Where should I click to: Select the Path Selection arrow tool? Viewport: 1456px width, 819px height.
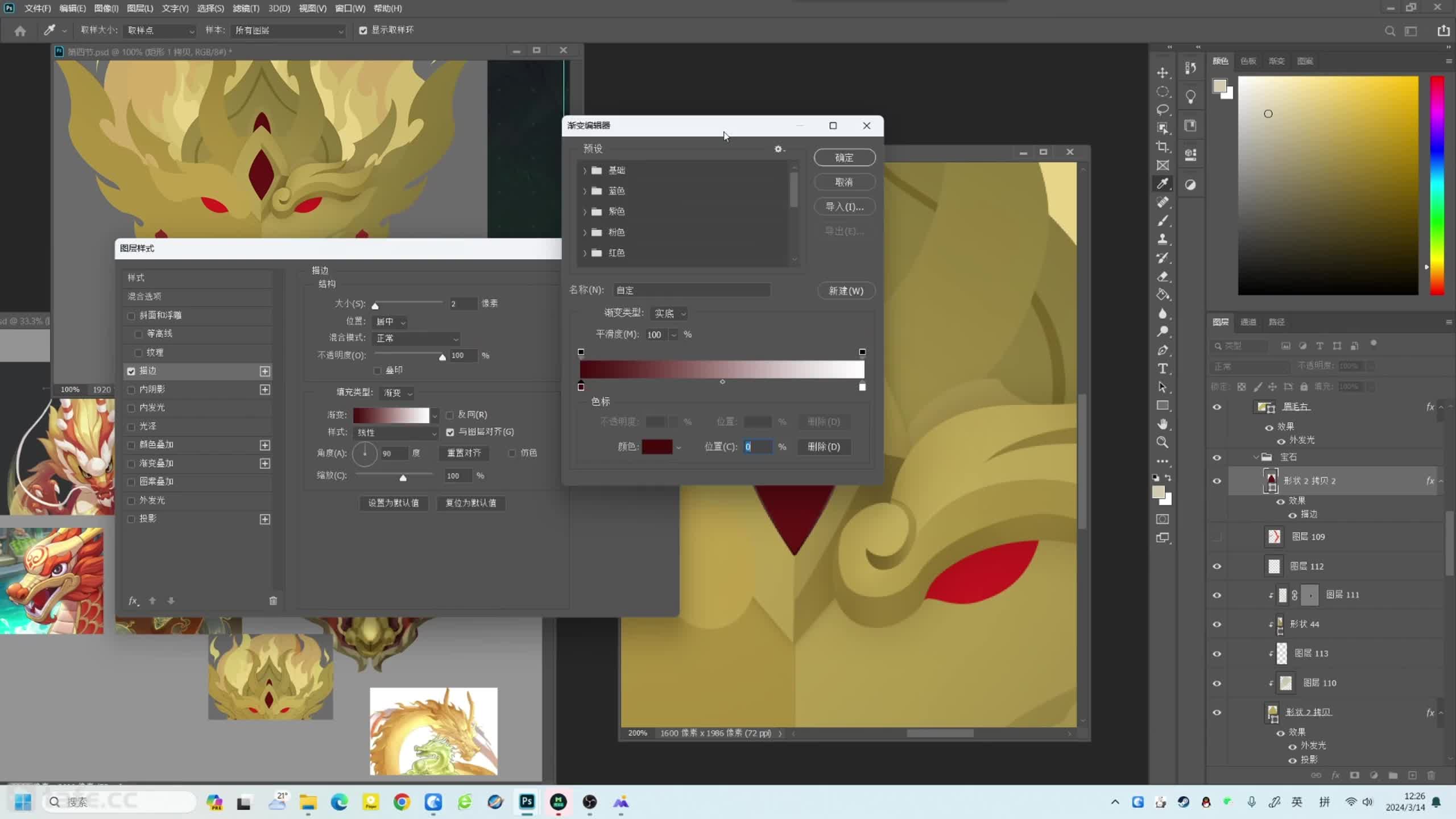[x=1163, y=387]
